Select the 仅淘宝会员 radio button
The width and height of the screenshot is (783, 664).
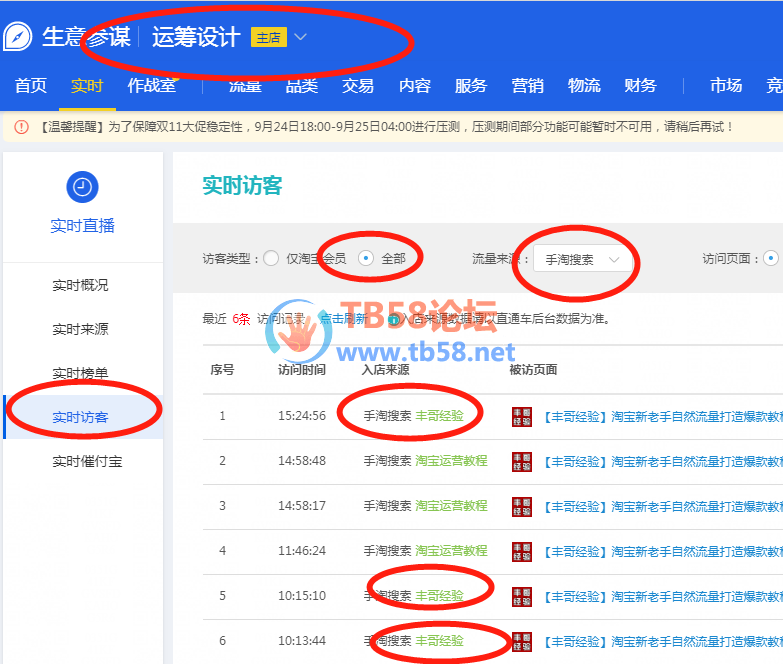271,259
